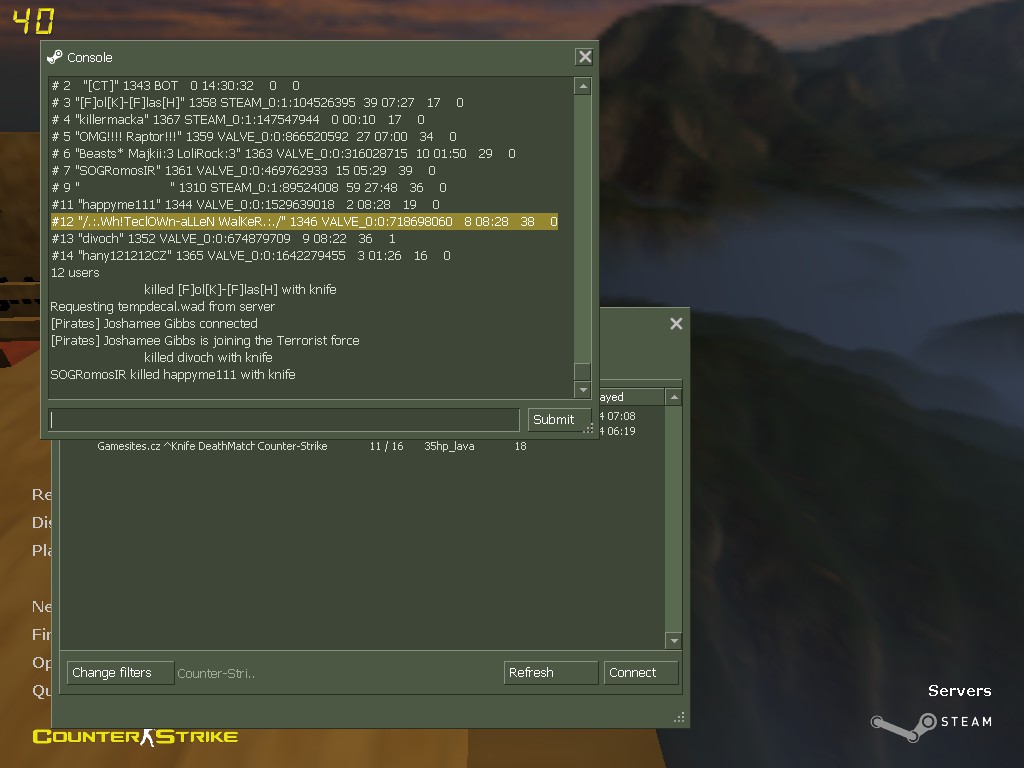Click the Steam logo at bottom right
The image size is (1024, 768).
932,726
